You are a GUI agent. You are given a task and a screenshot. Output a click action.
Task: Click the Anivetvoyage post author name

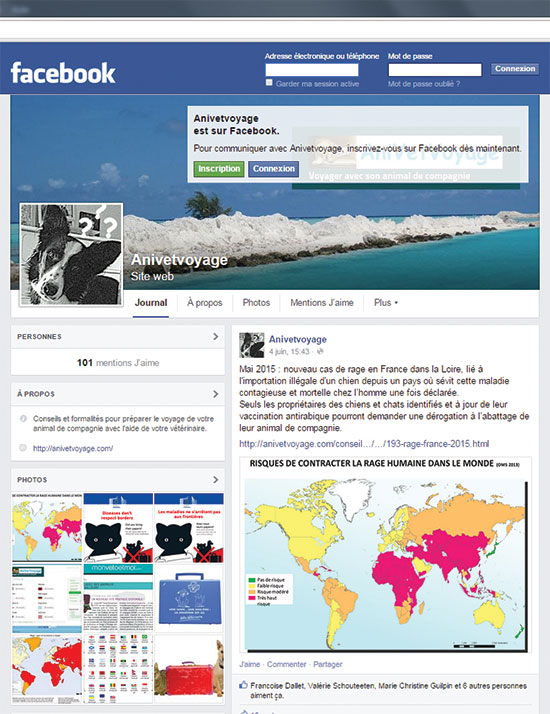point(298,339)
